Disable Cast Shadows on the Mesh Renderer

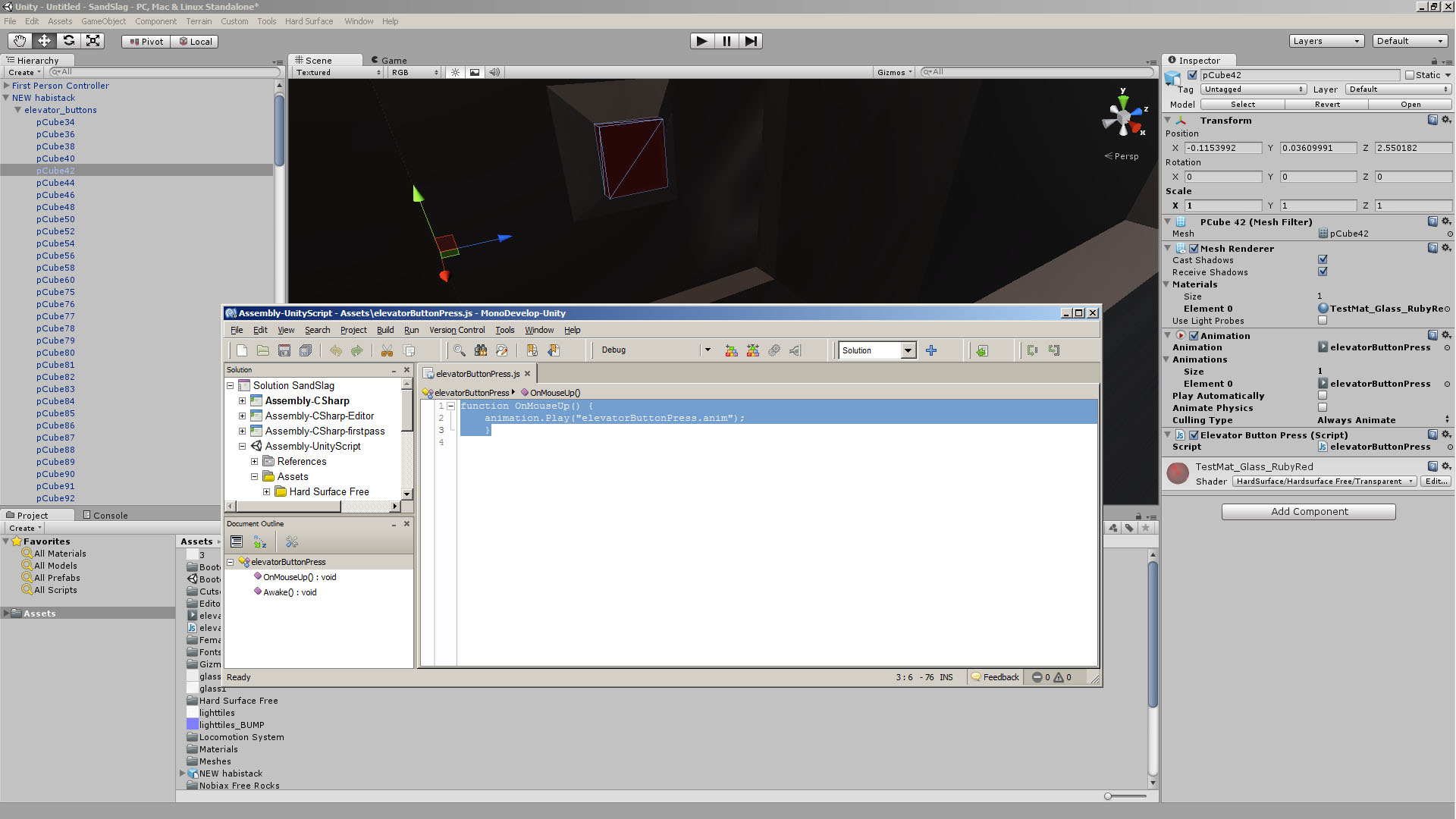1323,259
